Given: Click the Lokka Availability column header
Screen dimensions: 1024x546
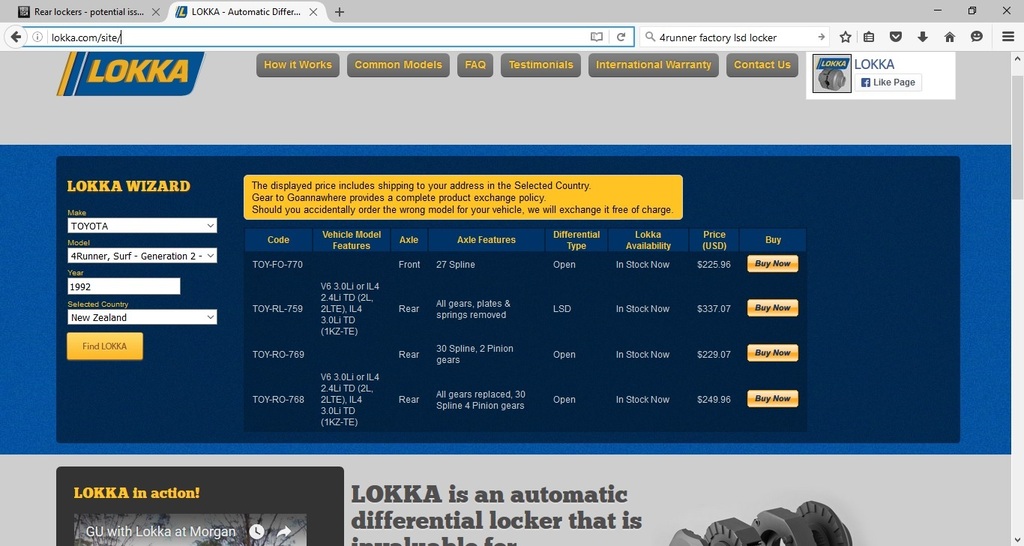Looking at the screenshot, I should pyautogui.click(x=648, y=240).
